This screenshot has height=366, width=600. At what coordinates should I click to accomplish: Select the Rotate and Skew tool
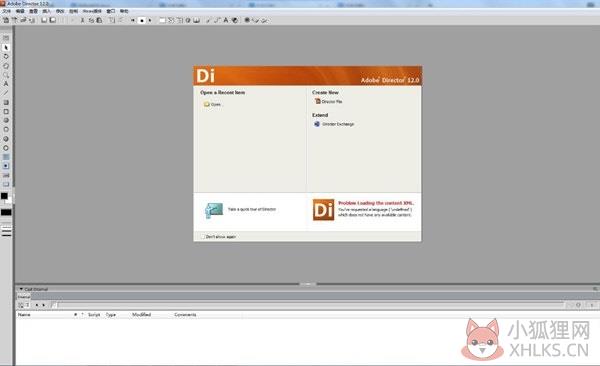[x=6, y=56]
